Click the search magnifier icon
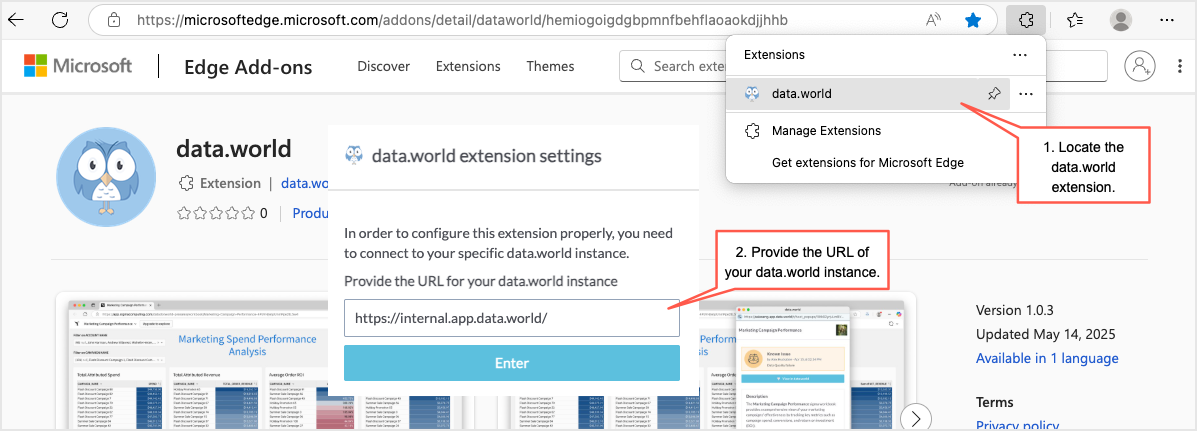Image resolution: width=1197 pixels, height=431 pixels. tap(637, 66)
